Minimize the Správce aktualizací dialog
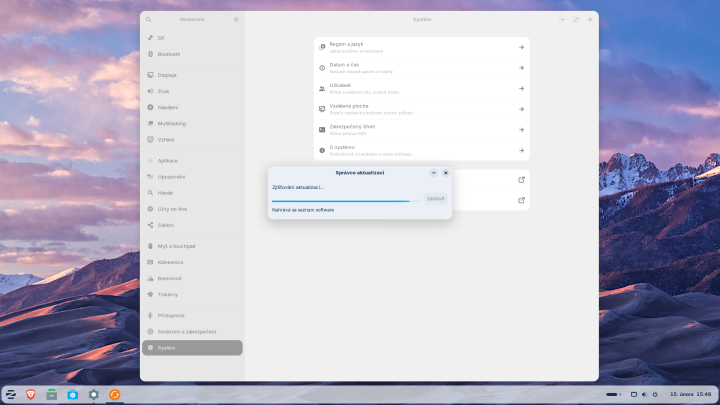720x405 pixels. (x=433, y=173)
